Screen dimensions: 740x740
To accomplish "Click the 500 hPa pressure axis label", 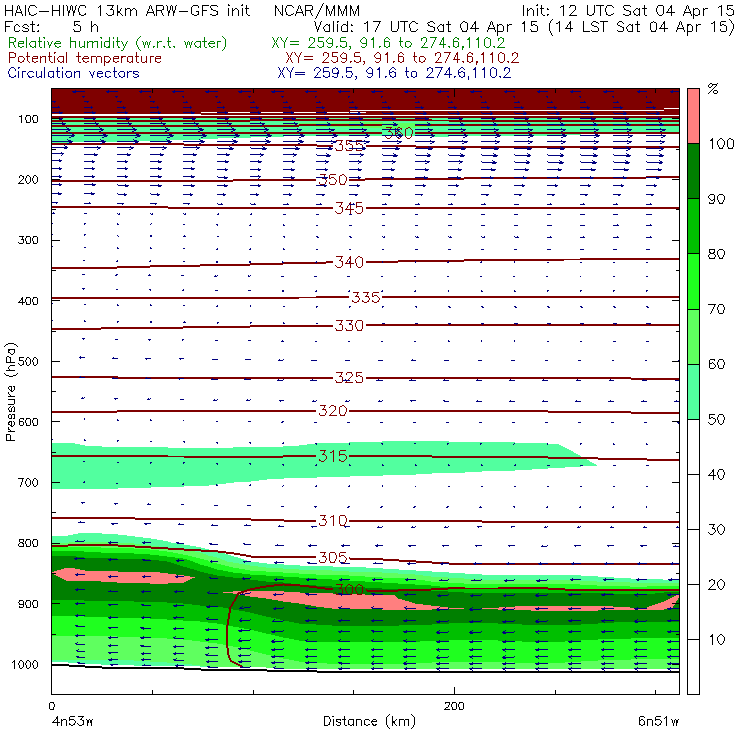I will pyautogui.click(x=28, y=362).
